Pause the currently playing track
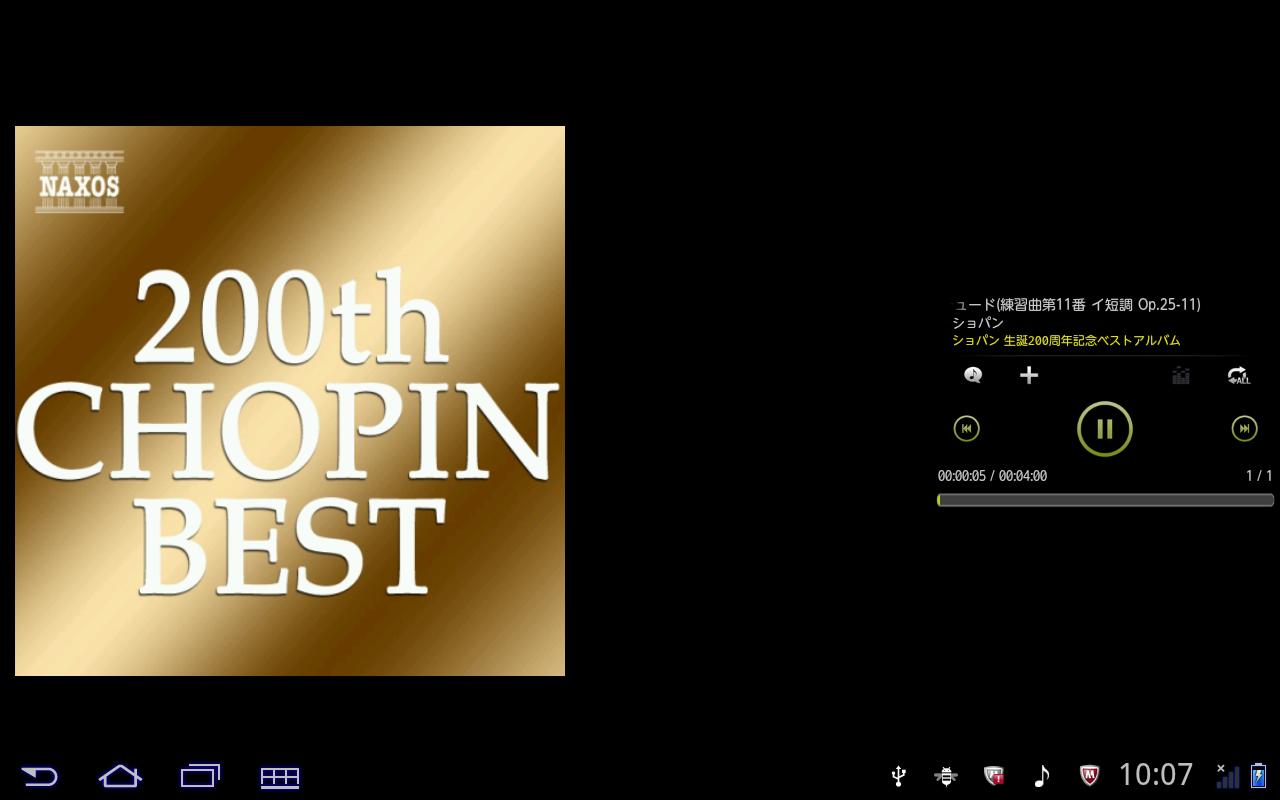 click(1104, 429)
